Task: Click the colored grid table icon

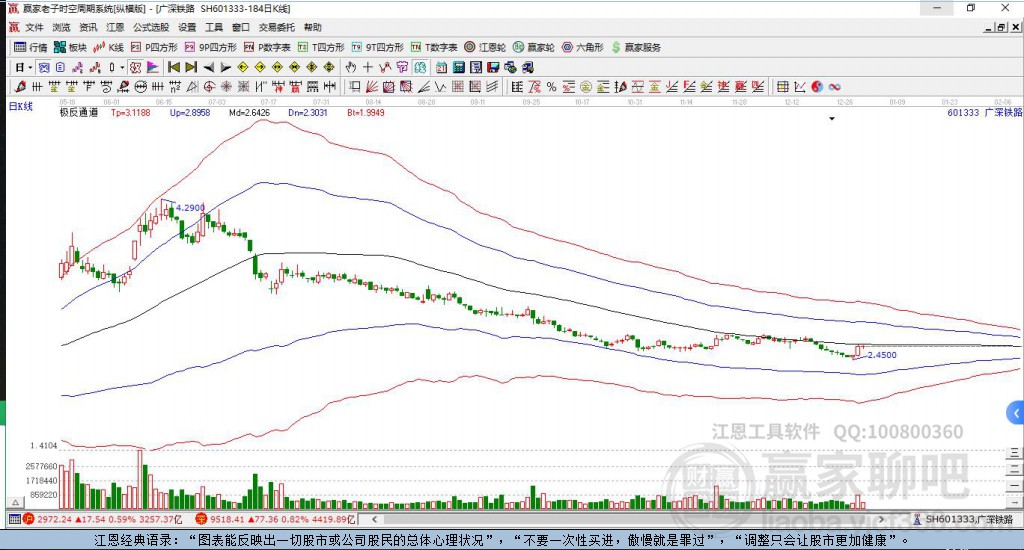Action: click(x=783, y=86)
